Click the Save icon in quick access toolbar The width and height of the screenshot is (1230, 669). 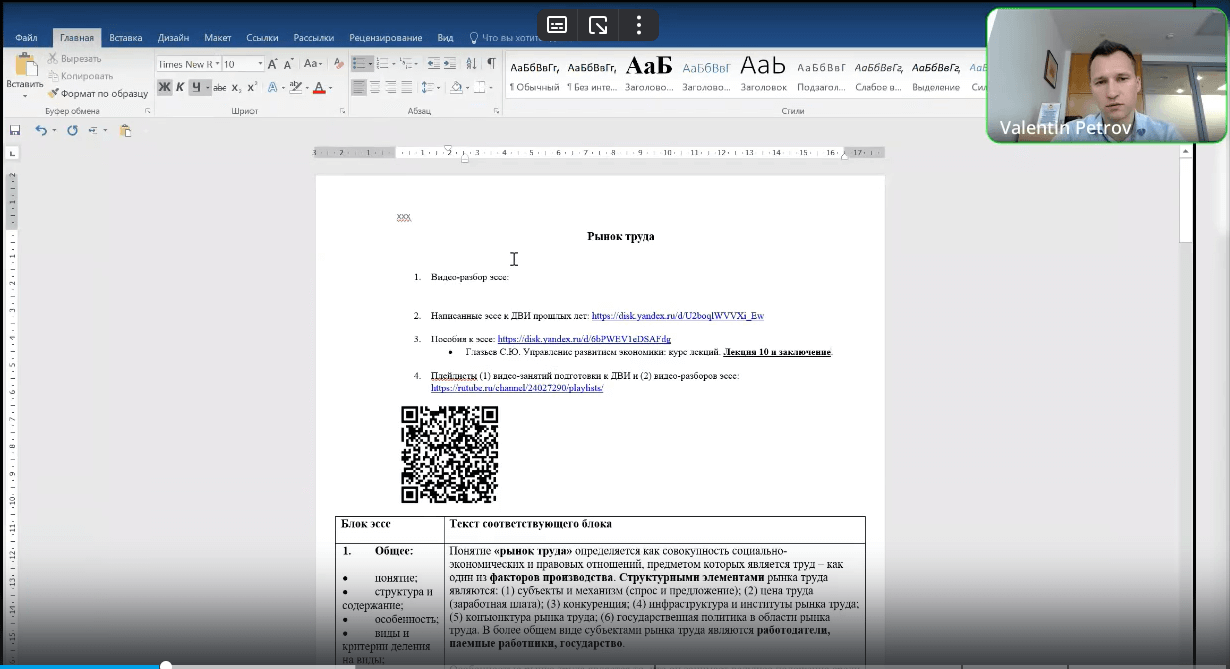click(x=15, y=130)
